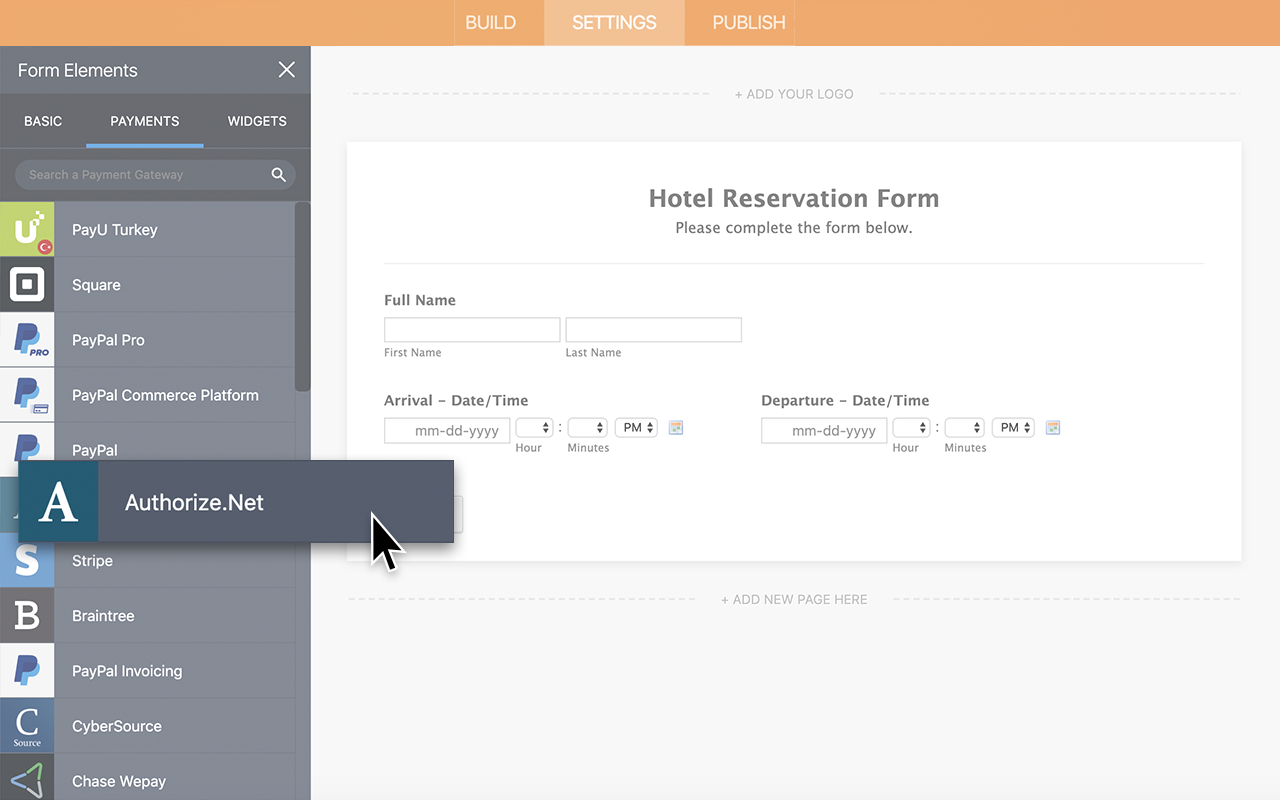This screenshot has height=800, width=1280.
Task: Click ADD YOUR LOGO link
Action: (x=794, y=93)
